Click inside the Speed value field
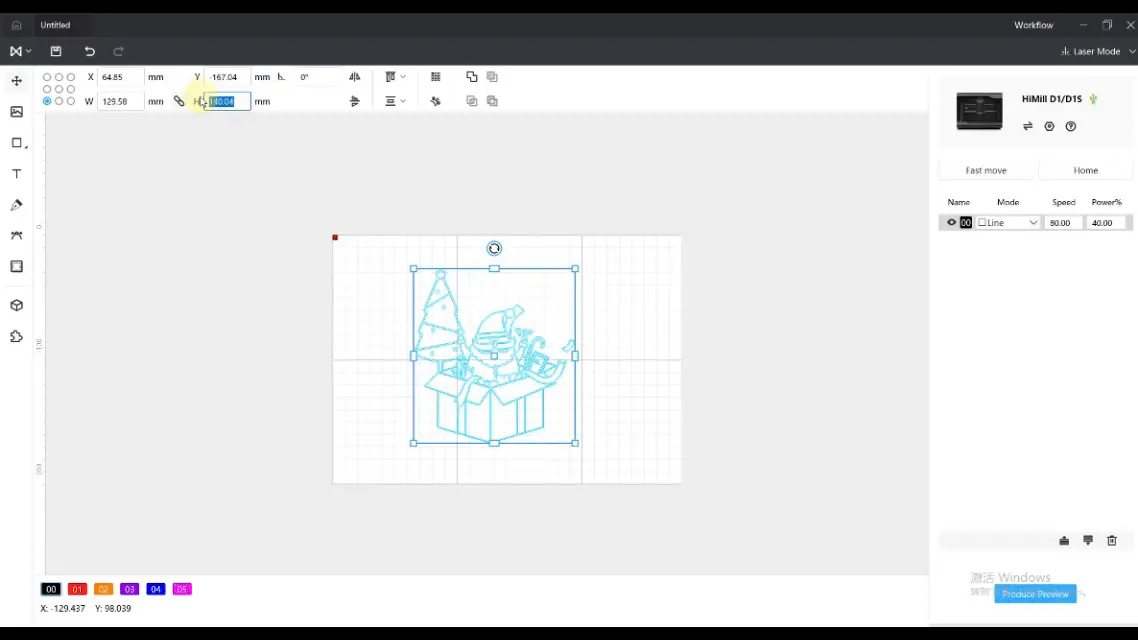Screen dimensions: 1138x640 [1062, 222]
